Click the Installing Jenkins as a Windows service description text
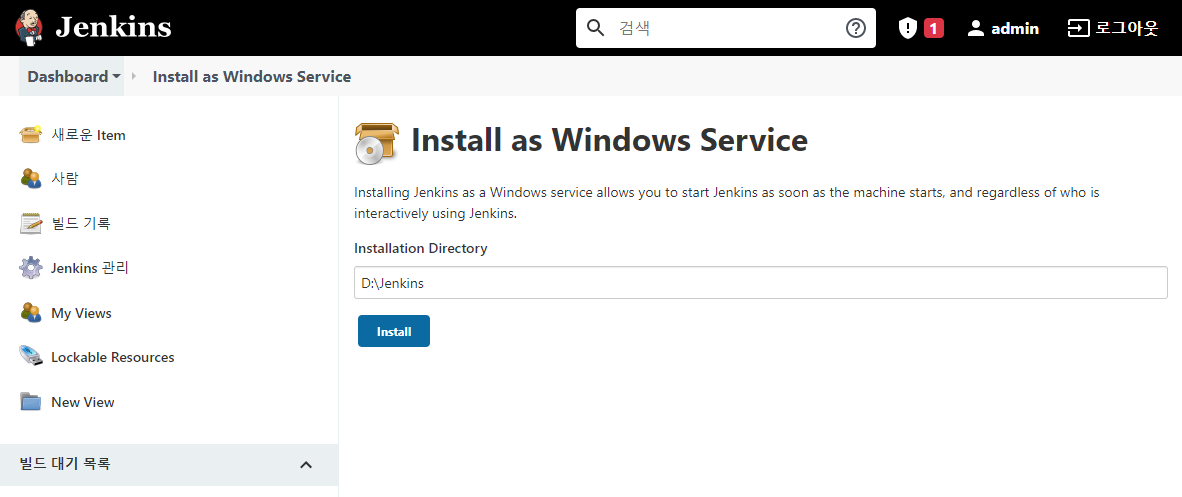The width and height of the screenshot is (1182, 497). 727,203
